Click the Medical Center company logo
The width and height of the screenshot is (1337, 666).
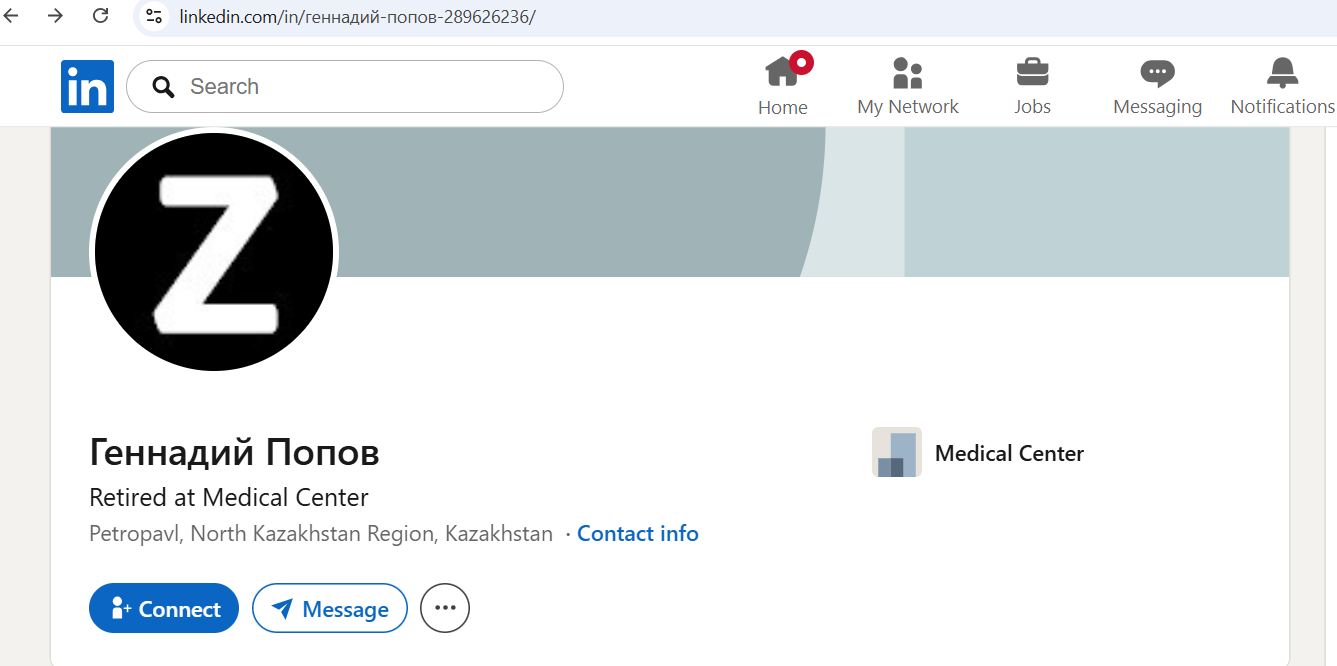[896, 453]
